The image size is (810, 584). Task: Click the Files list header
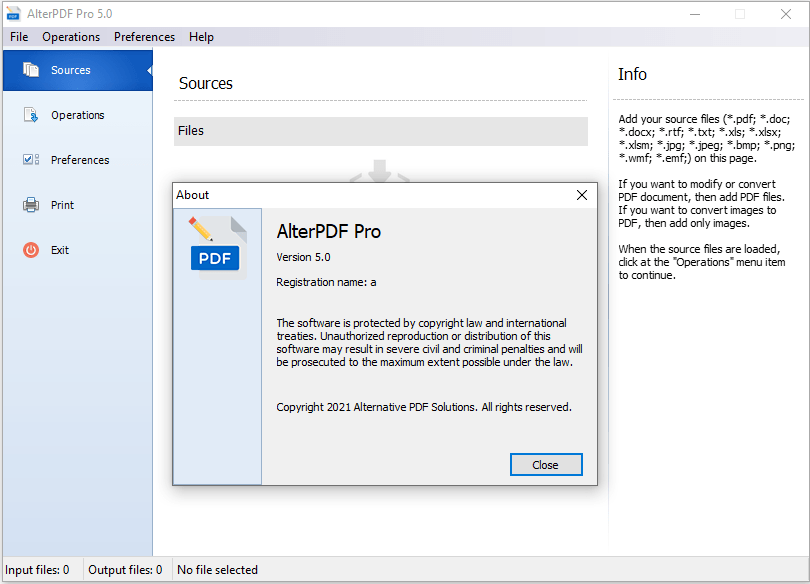[380, 131]
